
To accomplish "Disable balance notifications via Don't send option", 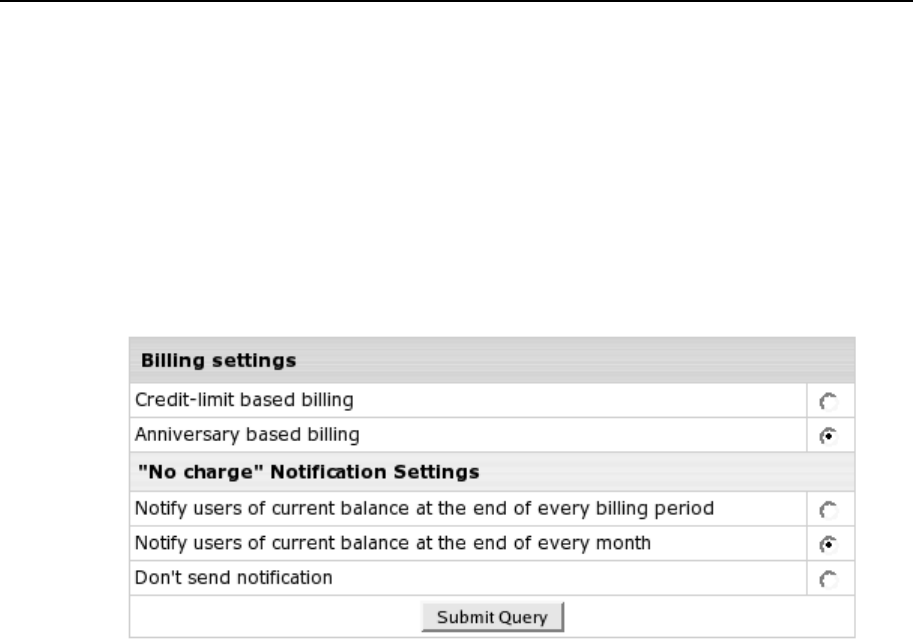I will (827, 579).
